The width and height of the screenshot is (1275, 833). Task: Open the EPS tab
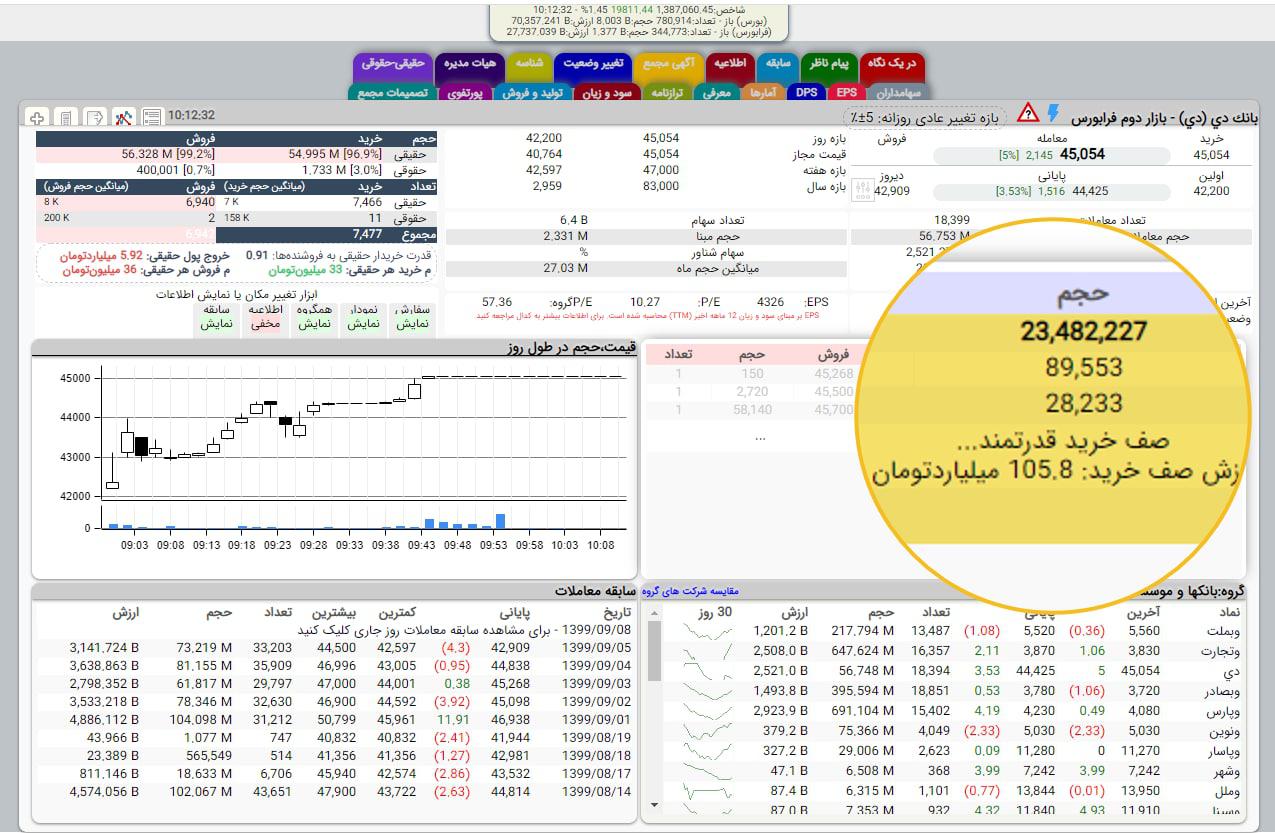pos(846,92)
